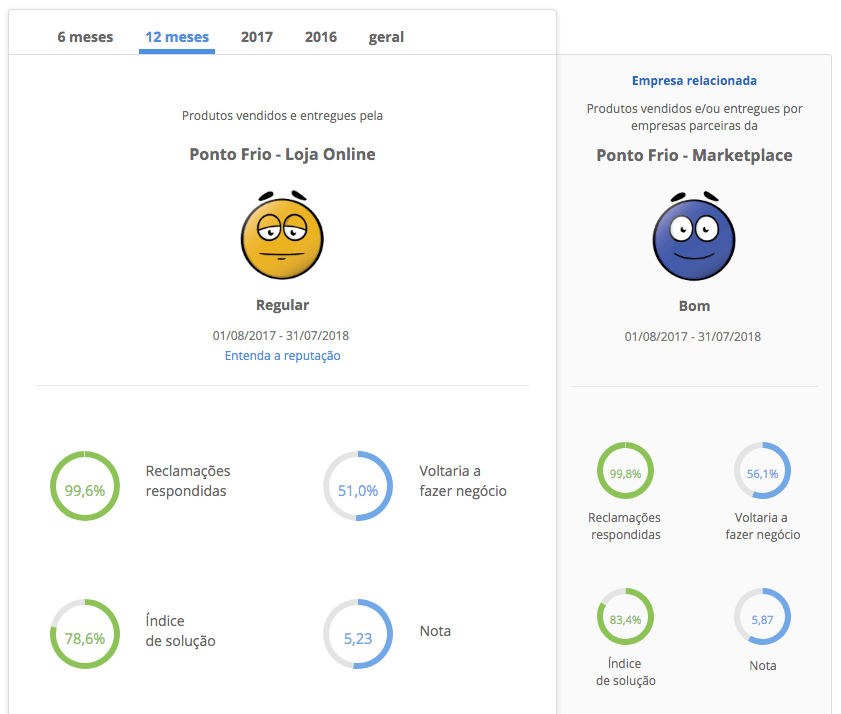This screenshot has width=841, height=714.
Task: Click the 99,6% responded complaints gauge
Action: tap(85, 490)
